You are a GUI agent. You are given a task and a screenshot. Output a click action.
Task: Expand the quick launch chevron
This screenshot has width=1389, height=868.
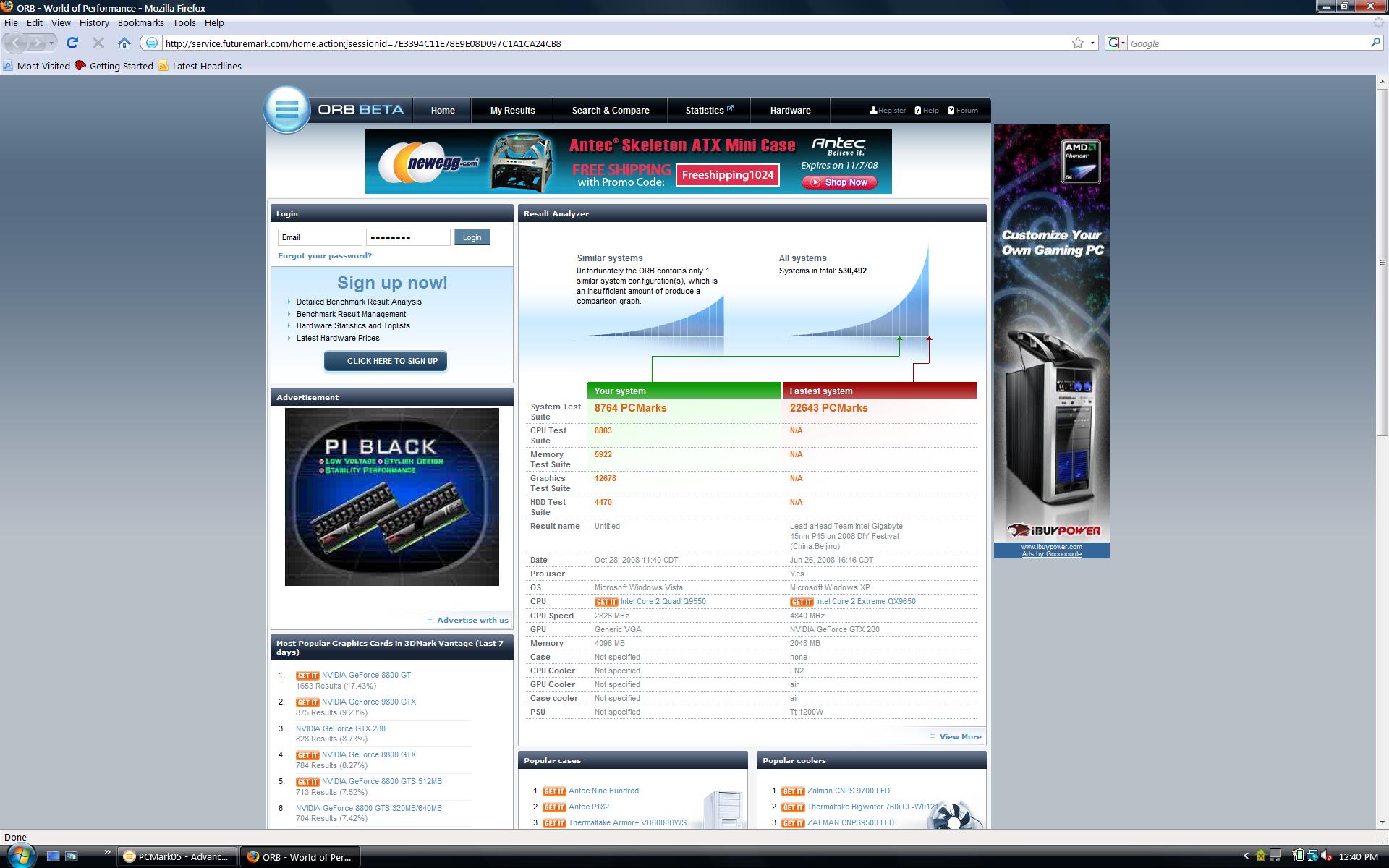(108, 851)
